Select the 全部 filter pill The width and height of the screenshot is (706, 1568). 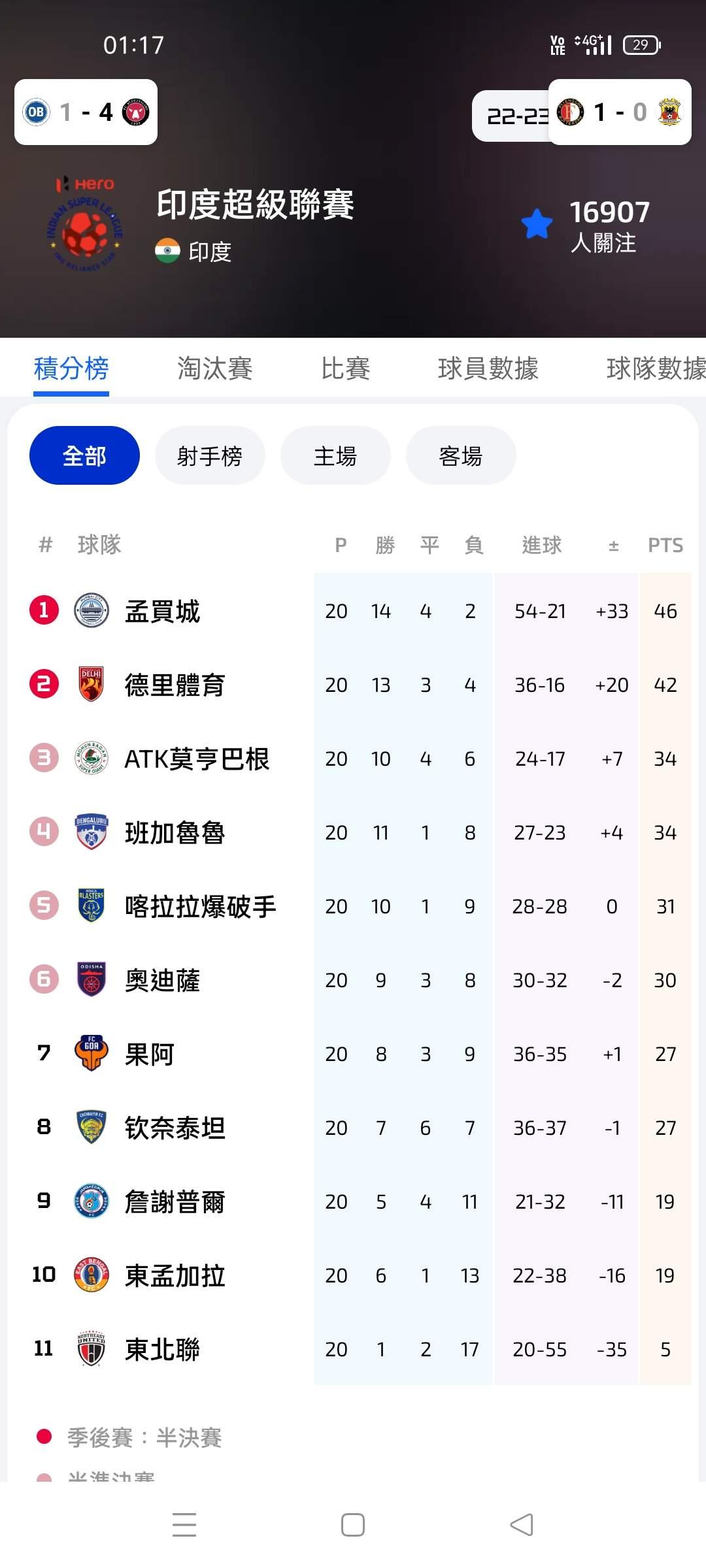pyautogui.click(x=84, y=455)
